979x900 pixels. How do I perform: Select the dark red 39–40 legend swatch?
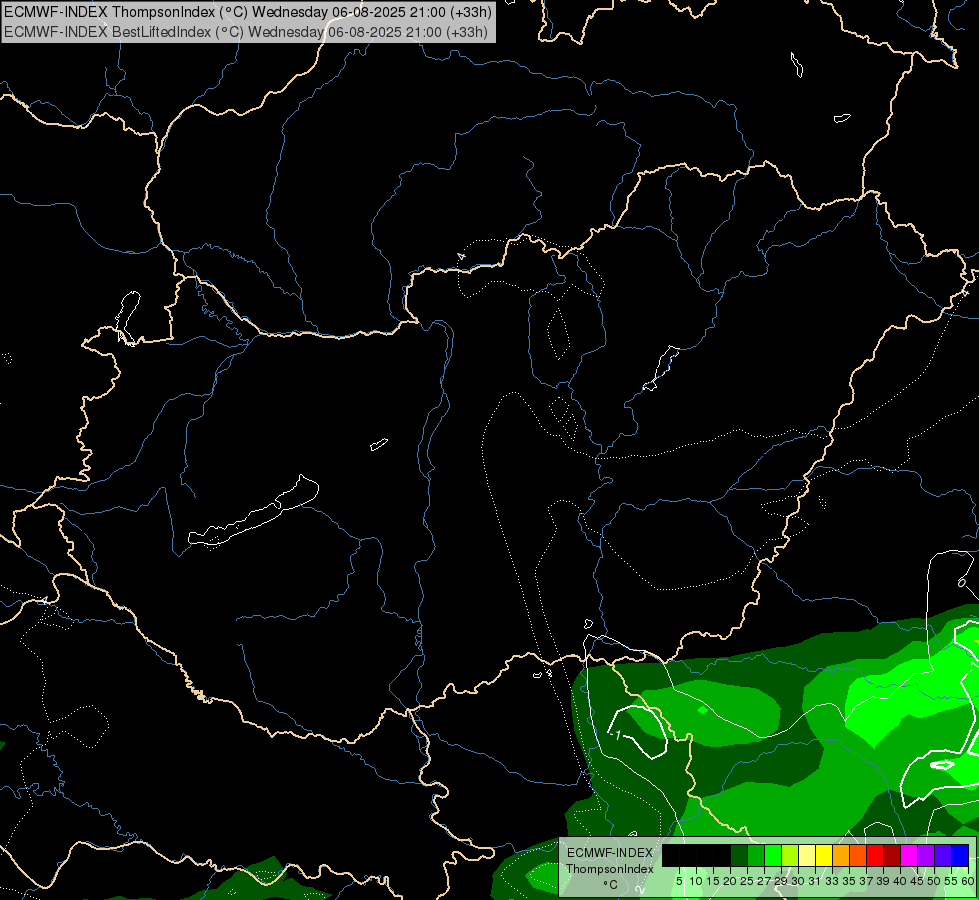[892, 855]
